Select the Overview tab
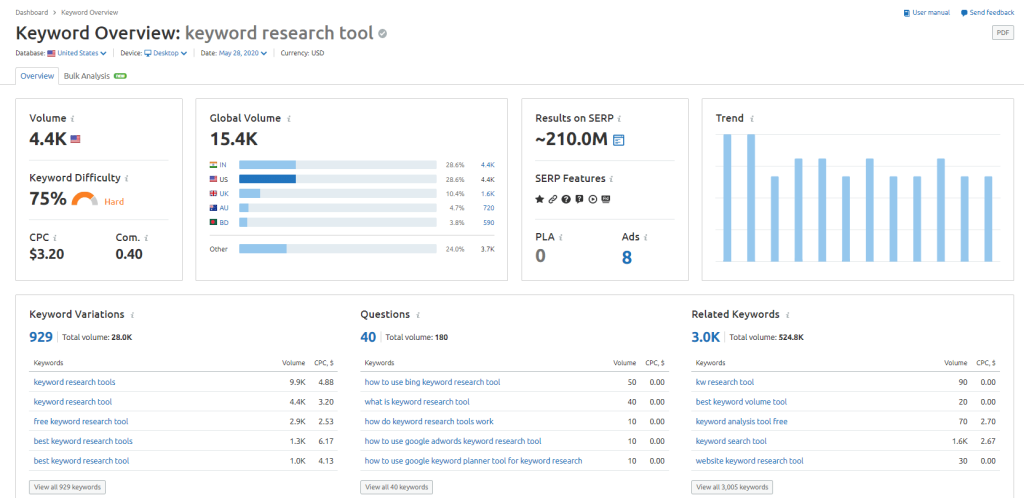 37,75
